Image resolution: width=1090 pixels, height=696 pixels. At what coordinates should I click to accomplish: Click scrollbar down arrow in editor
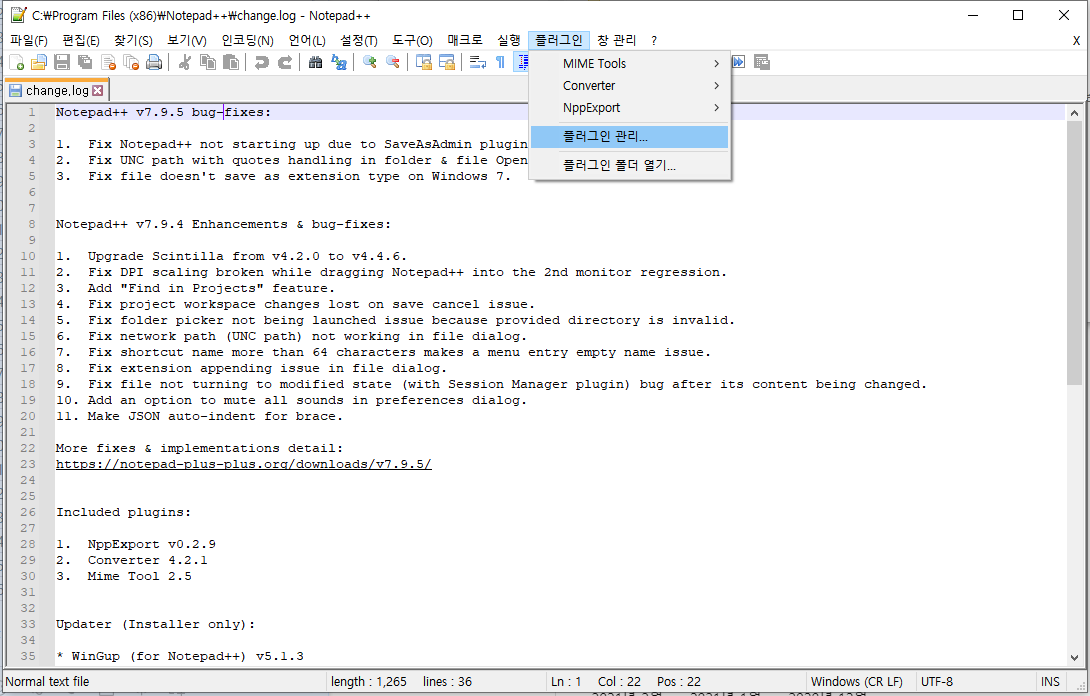(x=1074, y=657)
